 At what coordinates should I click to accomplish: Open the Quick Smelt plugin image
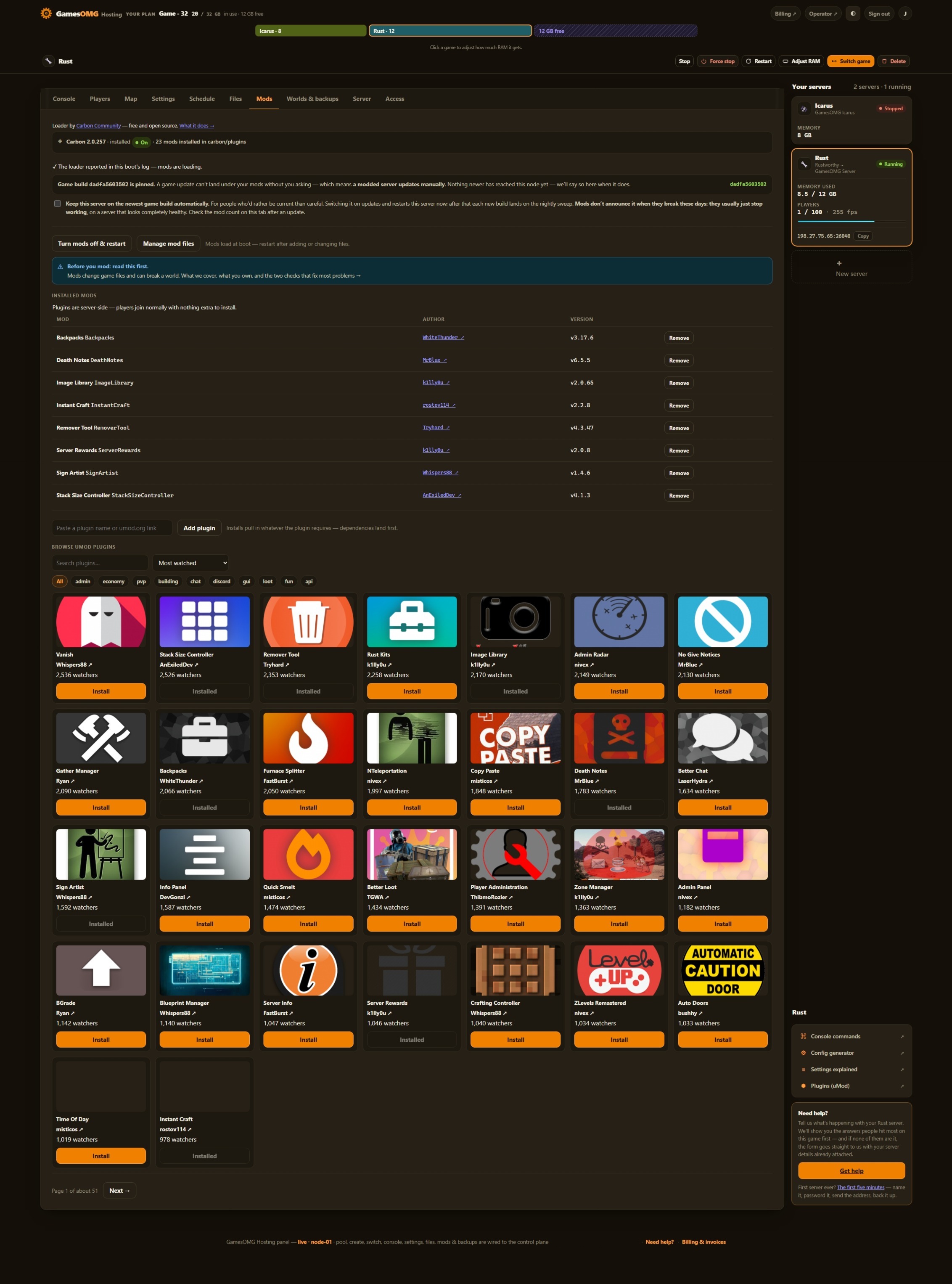pos(308,854)
